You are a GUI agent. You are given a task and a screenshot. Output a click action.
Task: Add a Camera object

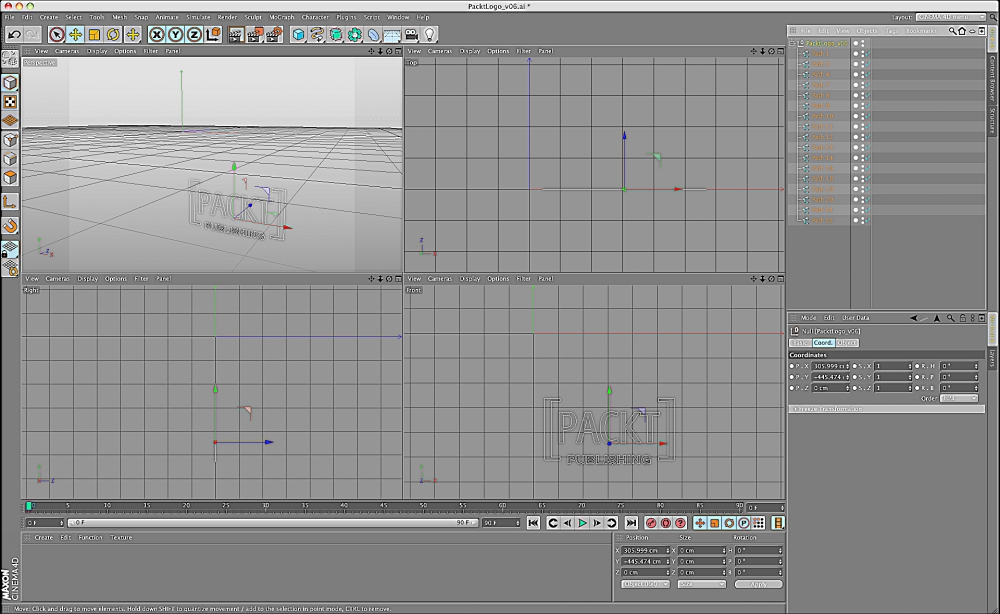point(411,34)
